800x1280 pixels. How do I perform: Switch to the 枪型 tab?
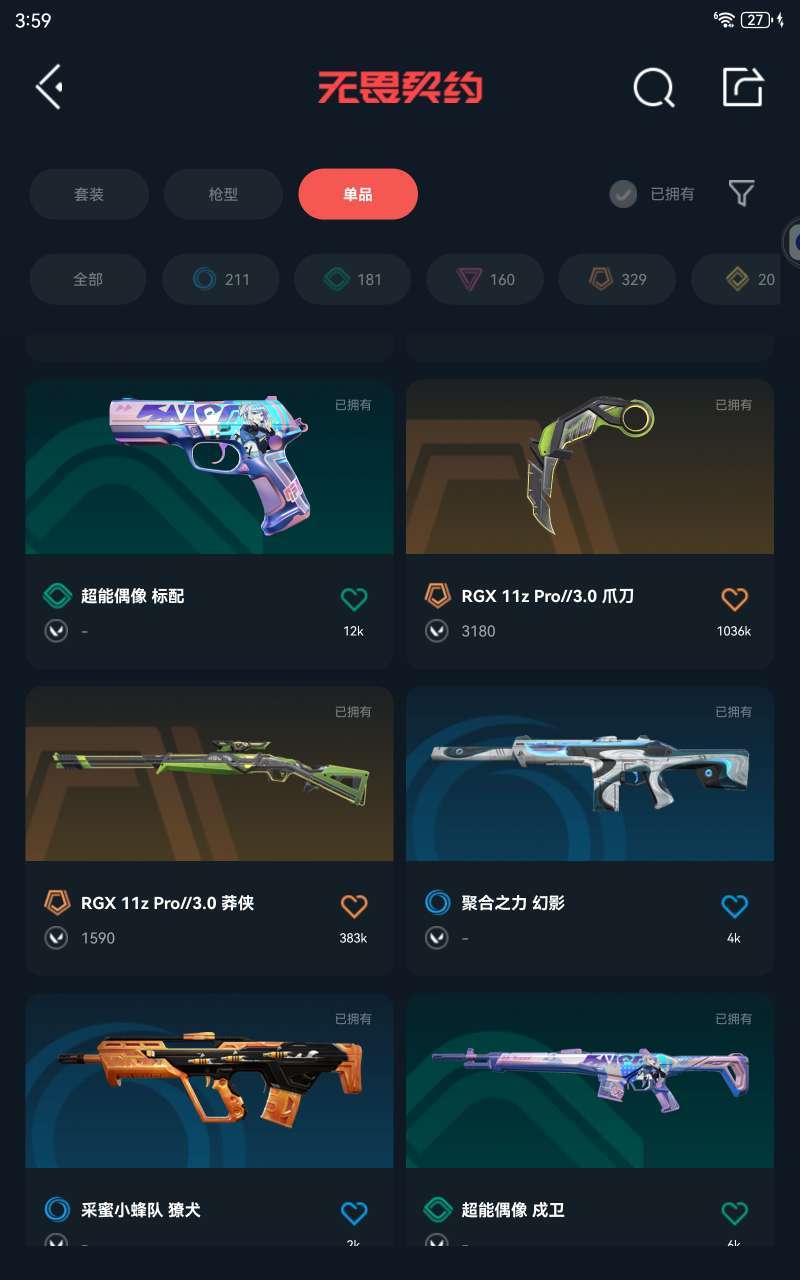223,194
